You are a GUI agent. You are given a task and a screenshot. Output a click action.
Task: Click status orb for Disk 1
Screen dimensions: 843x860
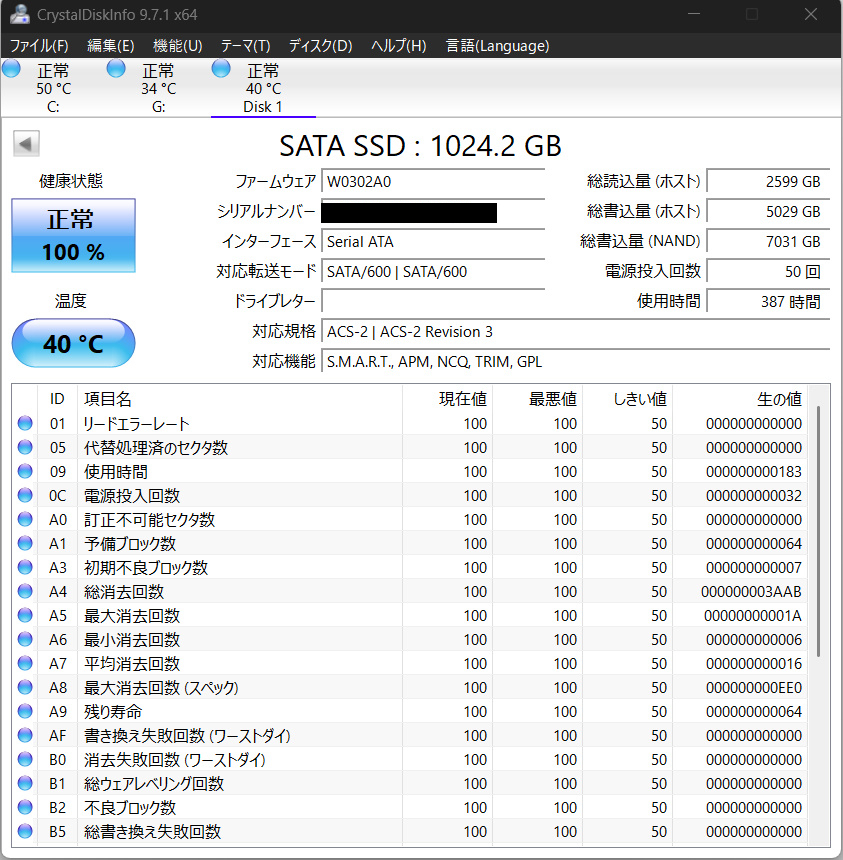click(221, 69)
